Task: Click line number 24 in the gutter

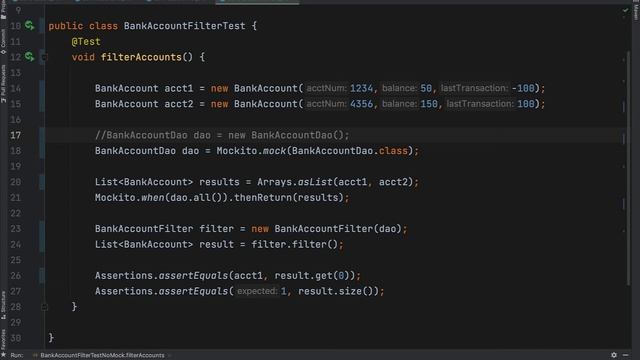Action: 16,244
